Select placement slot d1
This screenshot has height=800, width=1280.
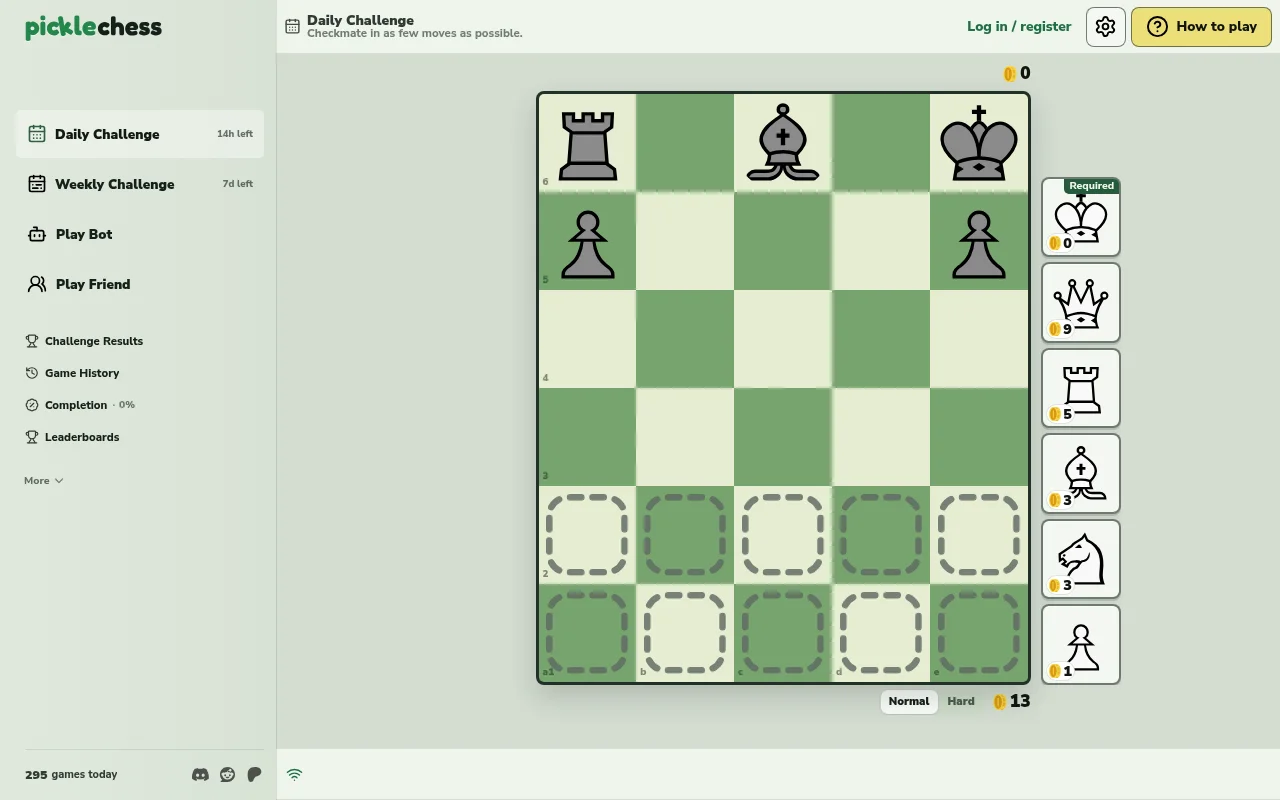pyautogui.click(x=881, y=633)
